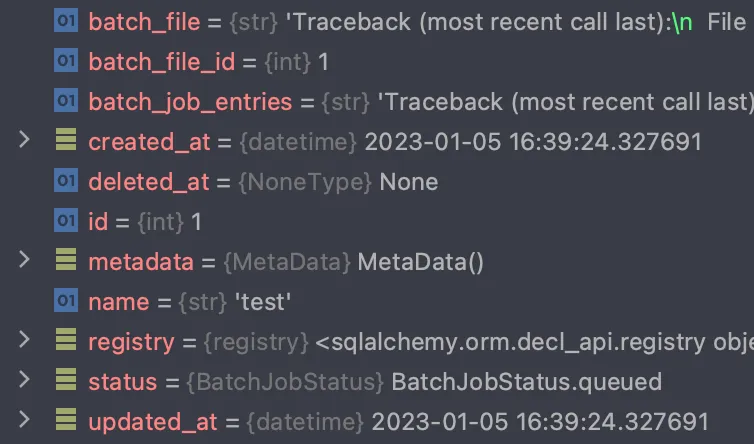Click the type icon for id
The image size is (754, 444).
66,220
